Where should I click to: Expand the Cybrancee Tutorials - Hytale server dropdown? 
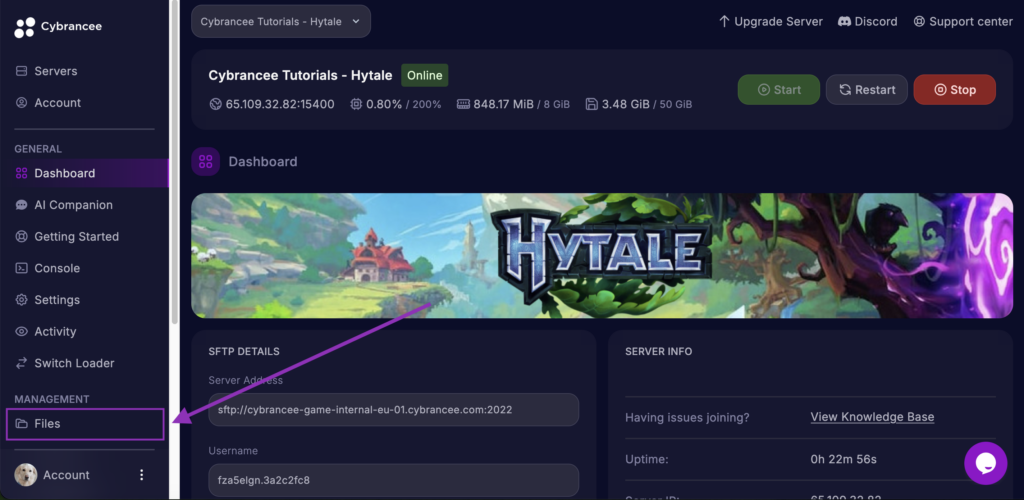pos(281,22)
